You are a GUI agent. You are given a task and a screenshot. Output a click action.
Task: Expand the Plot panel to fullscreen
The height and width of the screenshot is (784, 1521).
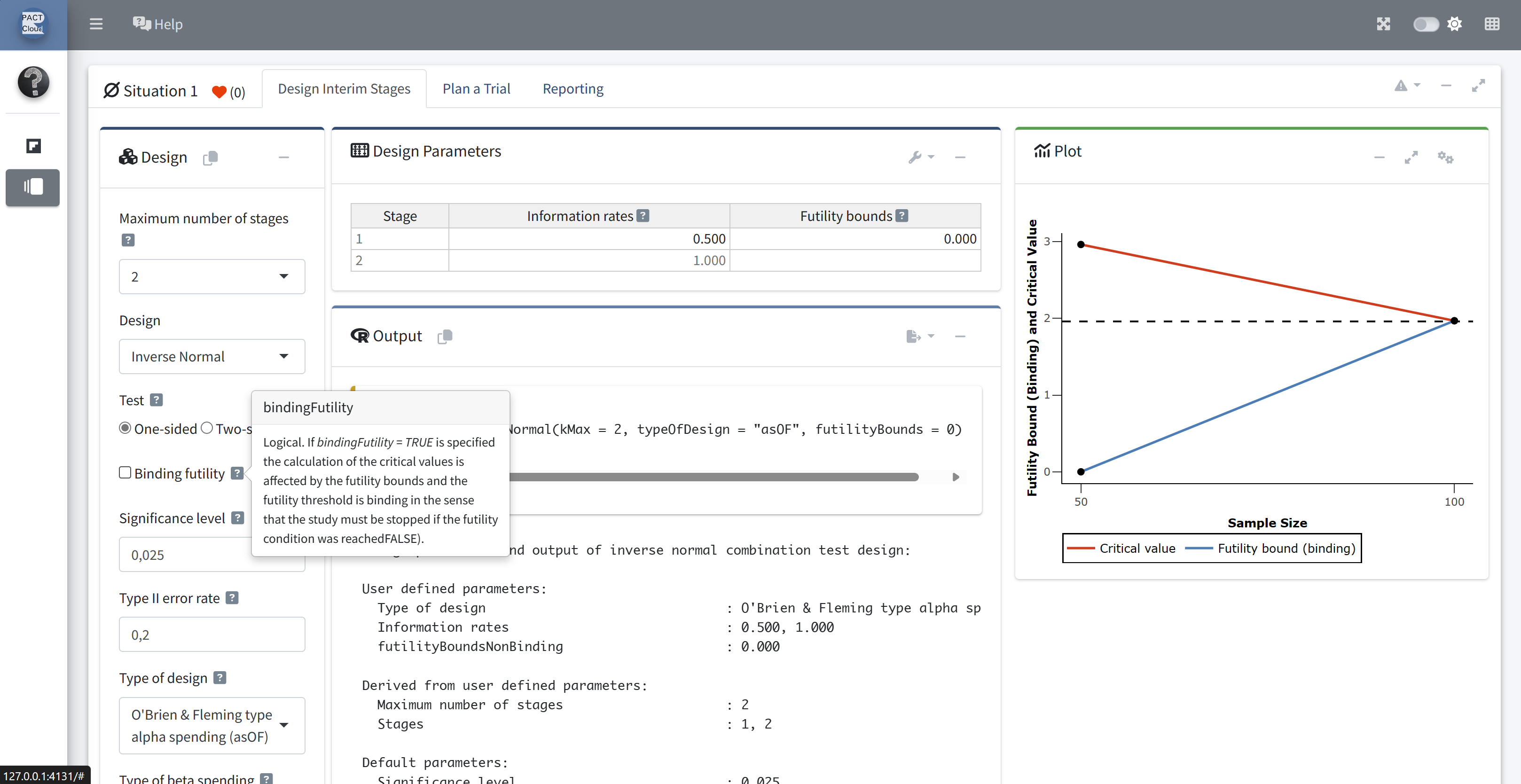(x=1411, y=157)
